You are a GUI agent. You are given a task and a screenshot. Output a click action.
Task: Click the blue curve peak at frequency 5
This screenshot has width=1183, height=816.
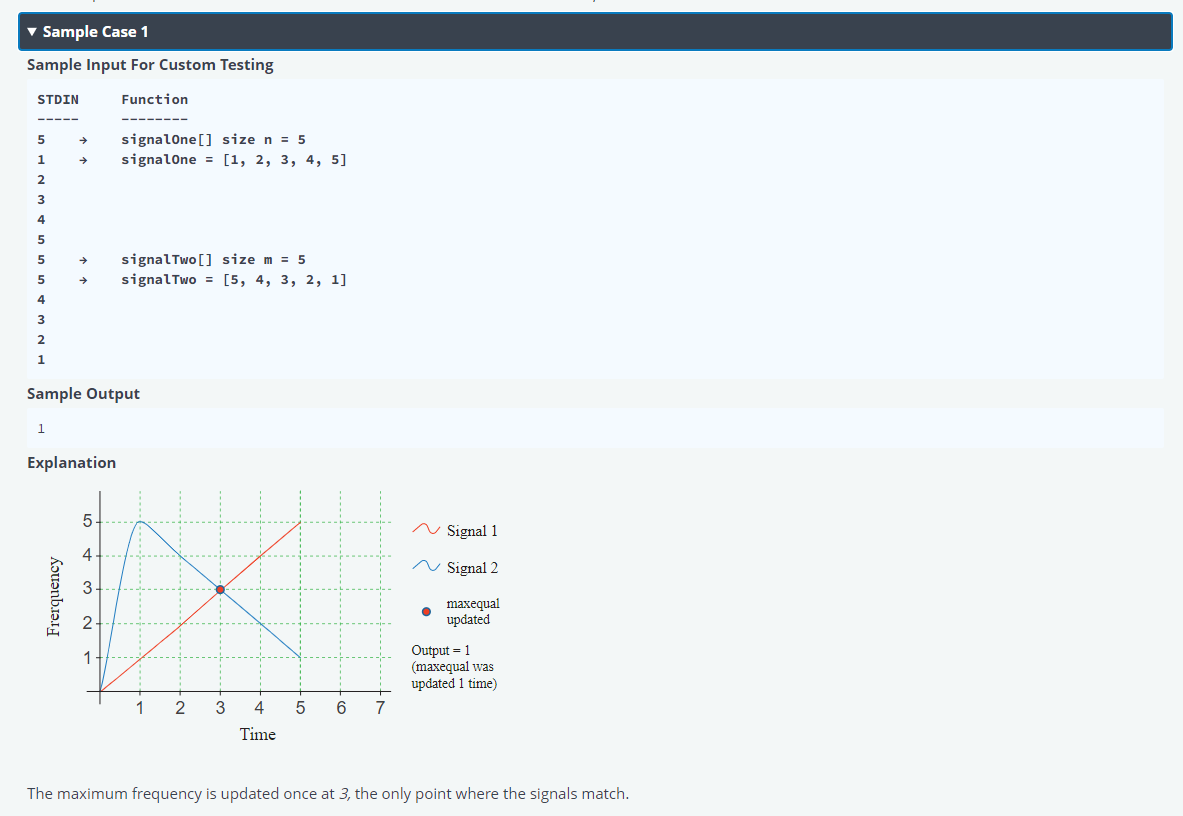point(140,521)
